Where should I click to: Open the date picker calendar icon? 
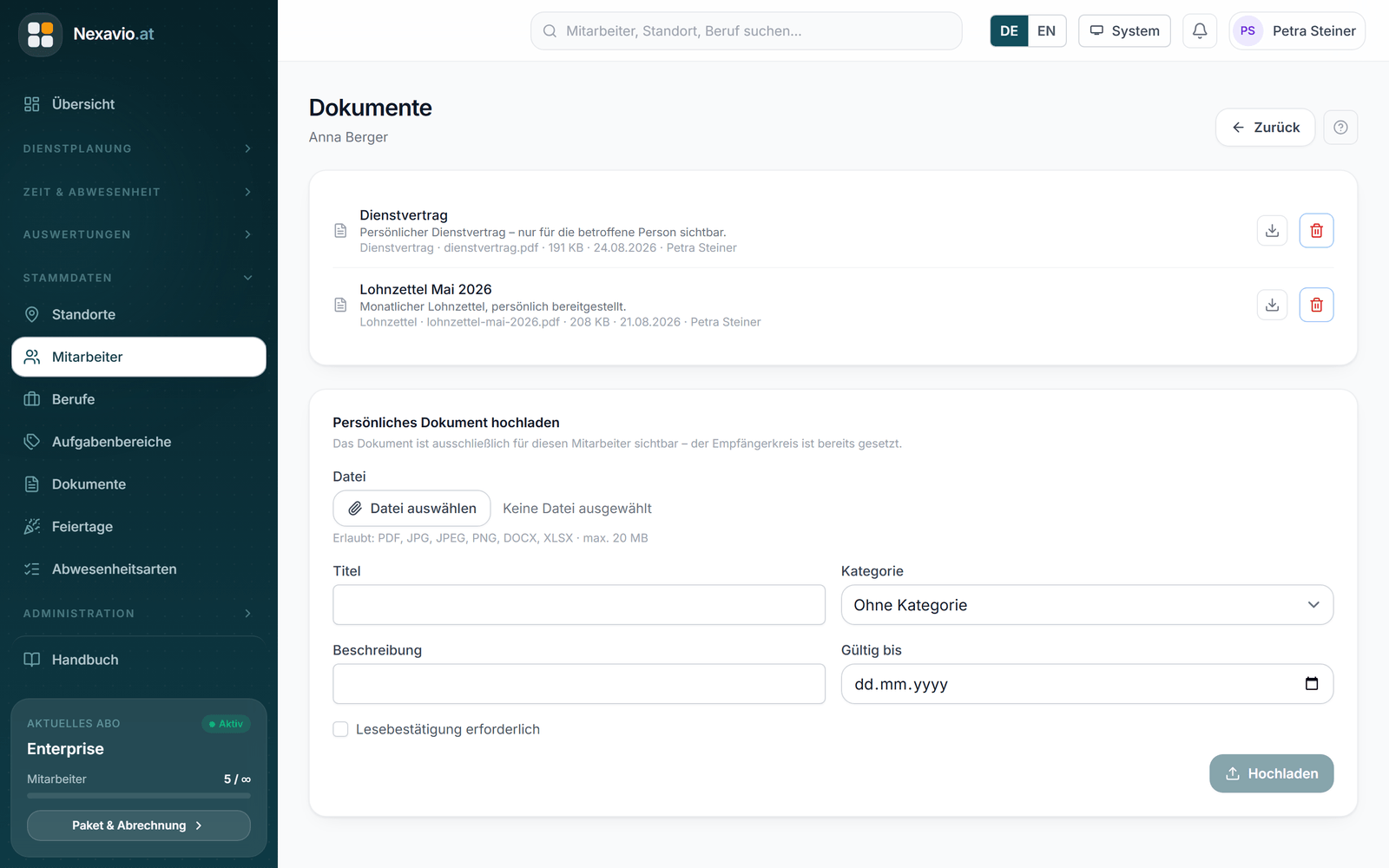click(x=1312, y=684)
